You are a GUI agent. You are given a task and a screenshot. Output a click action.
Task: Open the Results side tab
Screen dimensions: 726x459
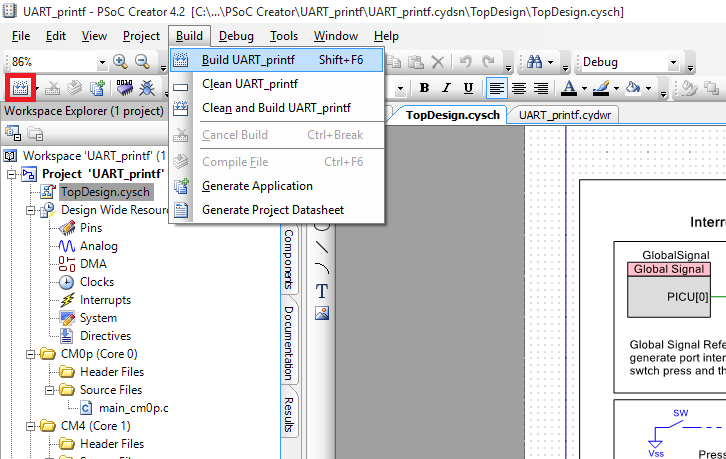click(x=288, y=415)
